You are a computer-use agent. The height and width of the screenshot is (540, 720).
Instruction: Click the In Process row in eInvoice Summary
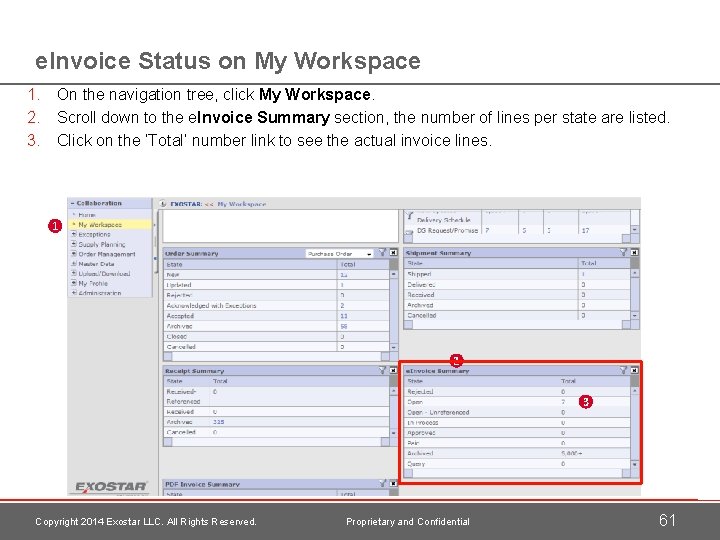pyautogui.click(x=518, y=422)
